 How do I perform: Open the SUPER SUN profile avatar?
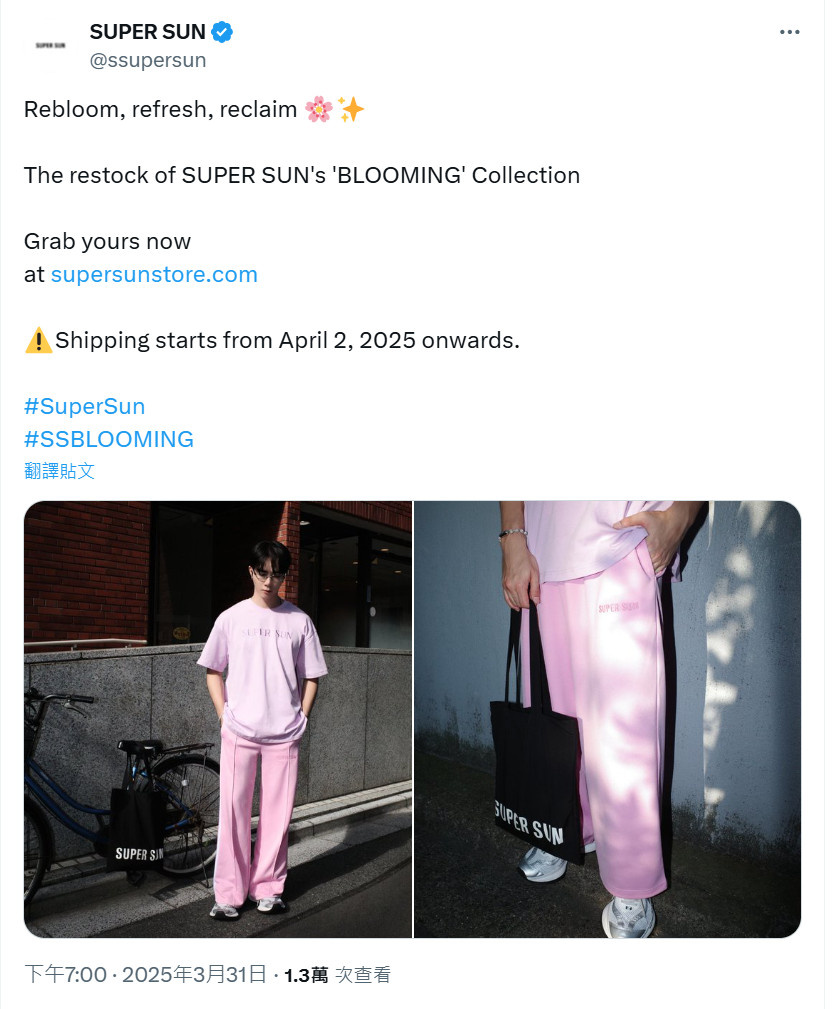50,46
